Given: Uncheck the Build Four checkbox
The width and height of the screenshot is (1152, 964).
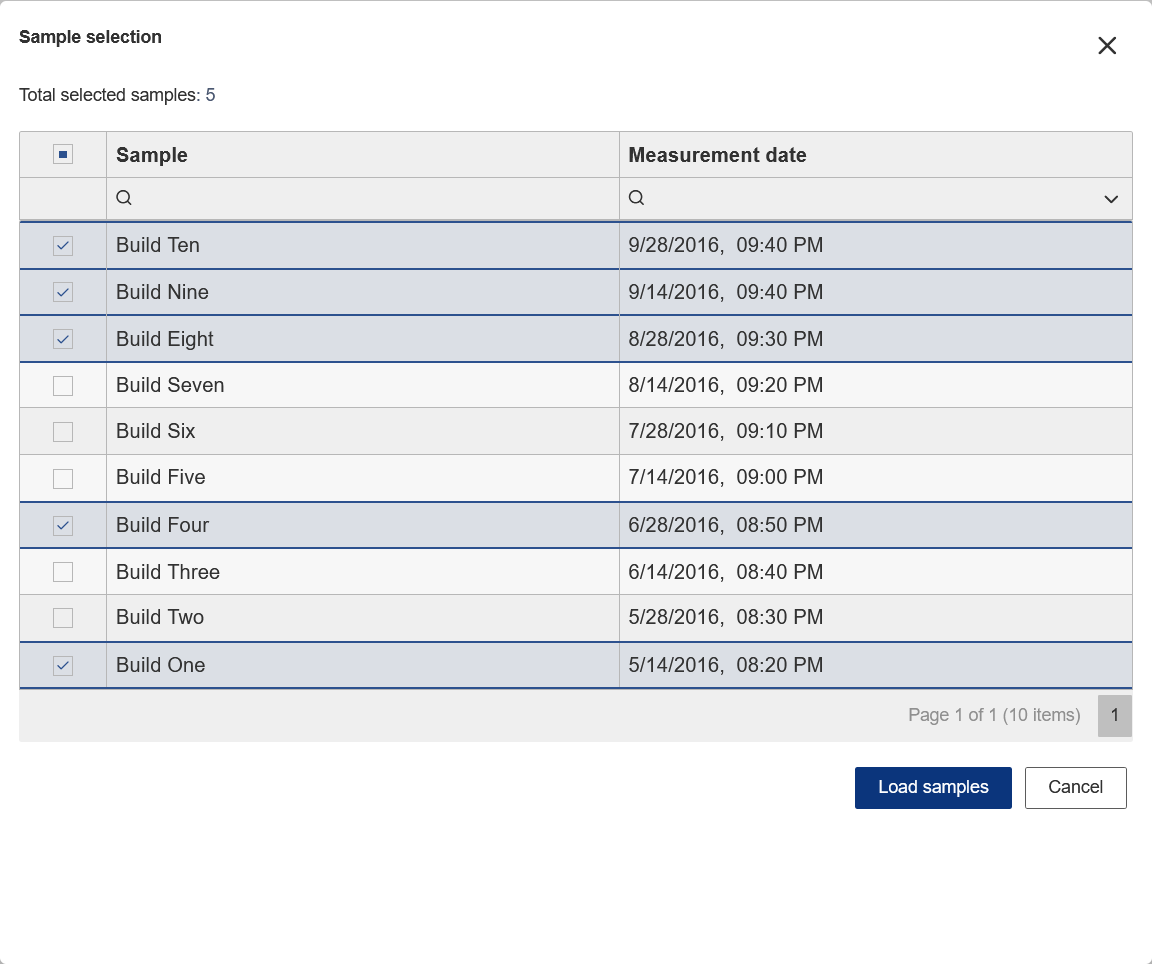Looking at the screenshot, I should pyautogui.click(x=63, y=525).
